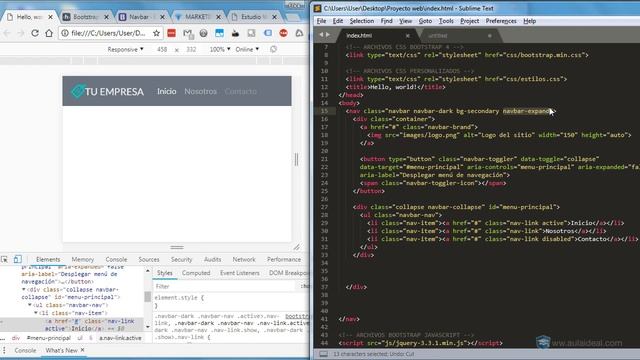Click the red round extension icon
The image size is (640, 360).
(283, 33)
